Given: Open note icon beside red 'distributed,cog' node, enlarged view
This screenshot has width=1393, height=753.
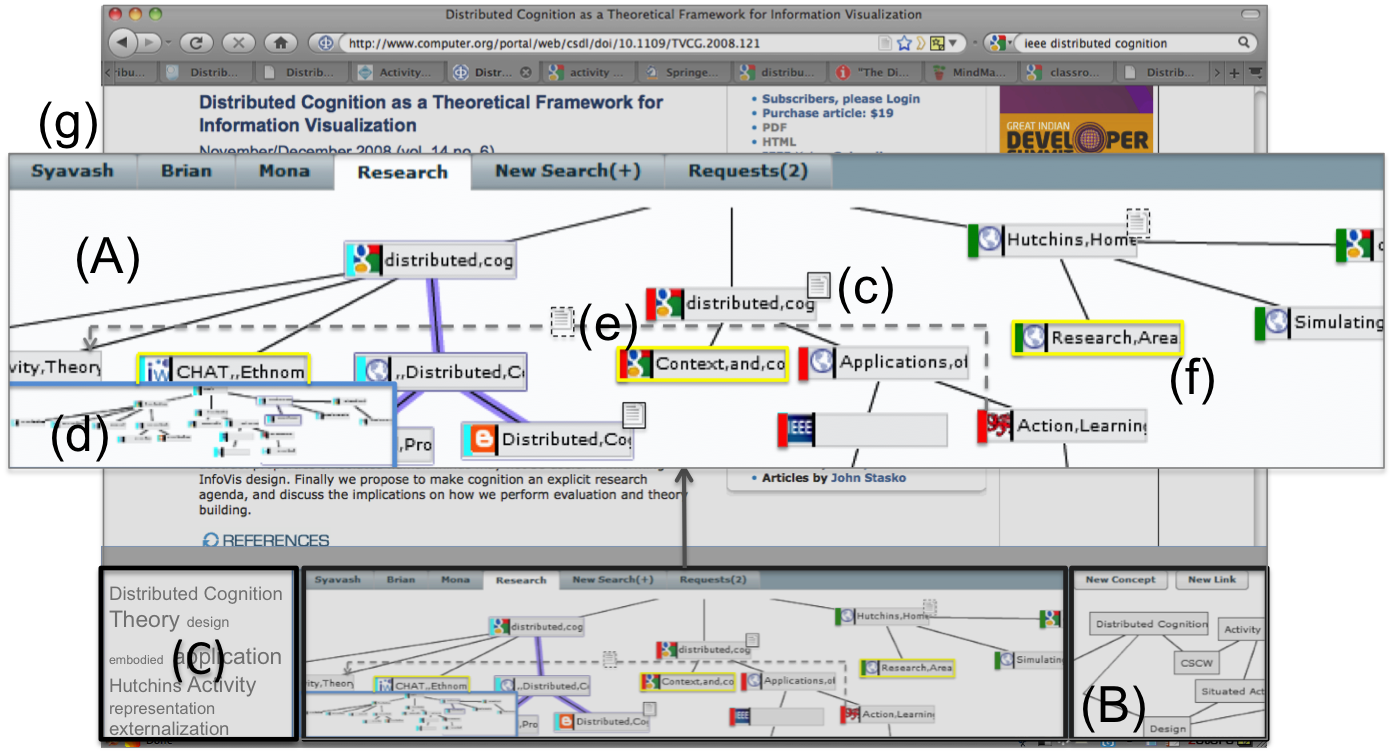Looking at the screenshot, I should [x=820, y=285].
